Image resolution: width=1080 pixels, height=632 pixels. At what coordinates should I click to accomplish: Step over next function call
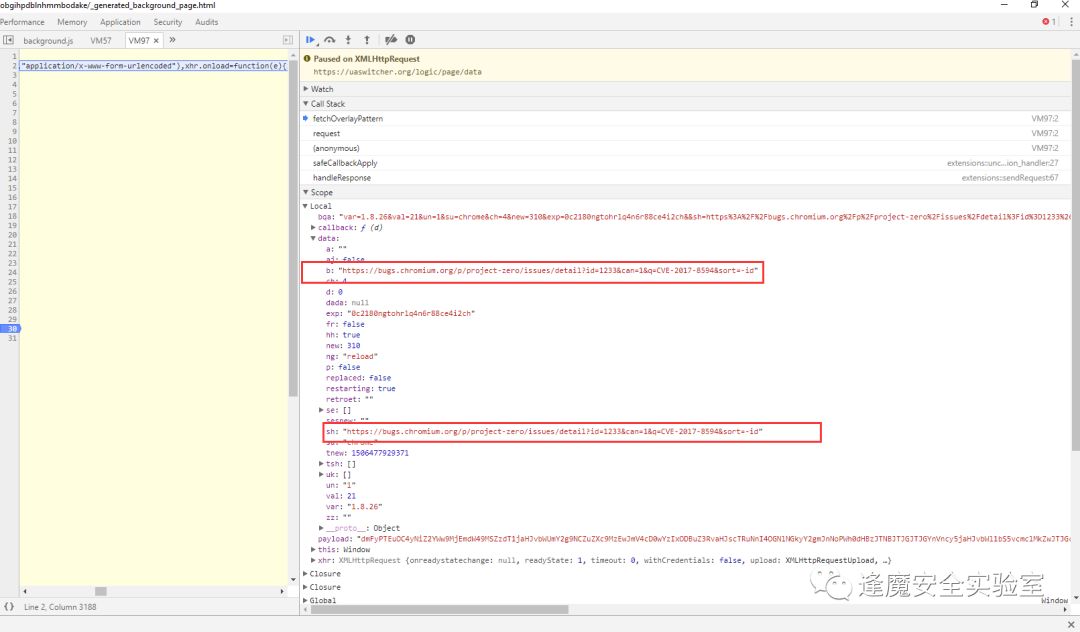[330, 40]
